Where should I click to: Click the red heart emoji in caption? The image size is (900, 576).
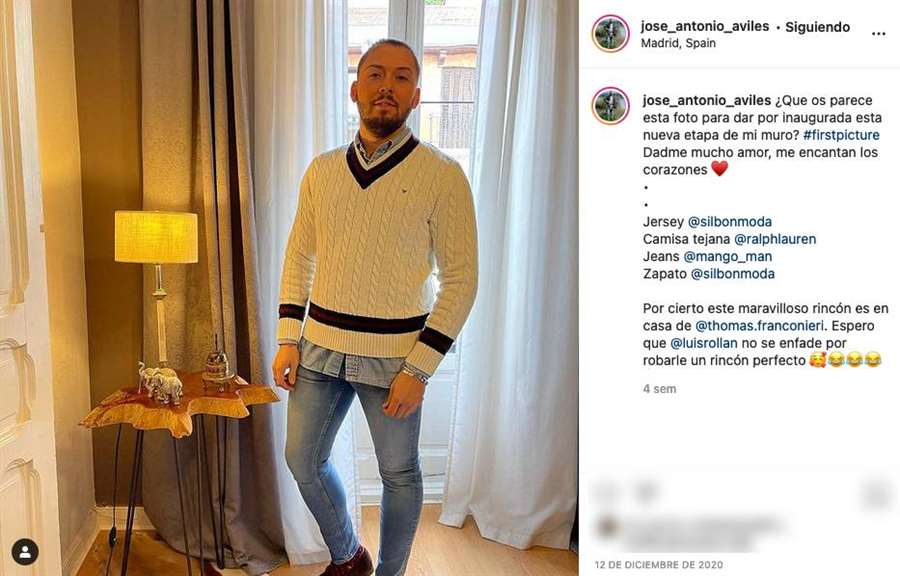pyautogui.click(x=719, y=169)
